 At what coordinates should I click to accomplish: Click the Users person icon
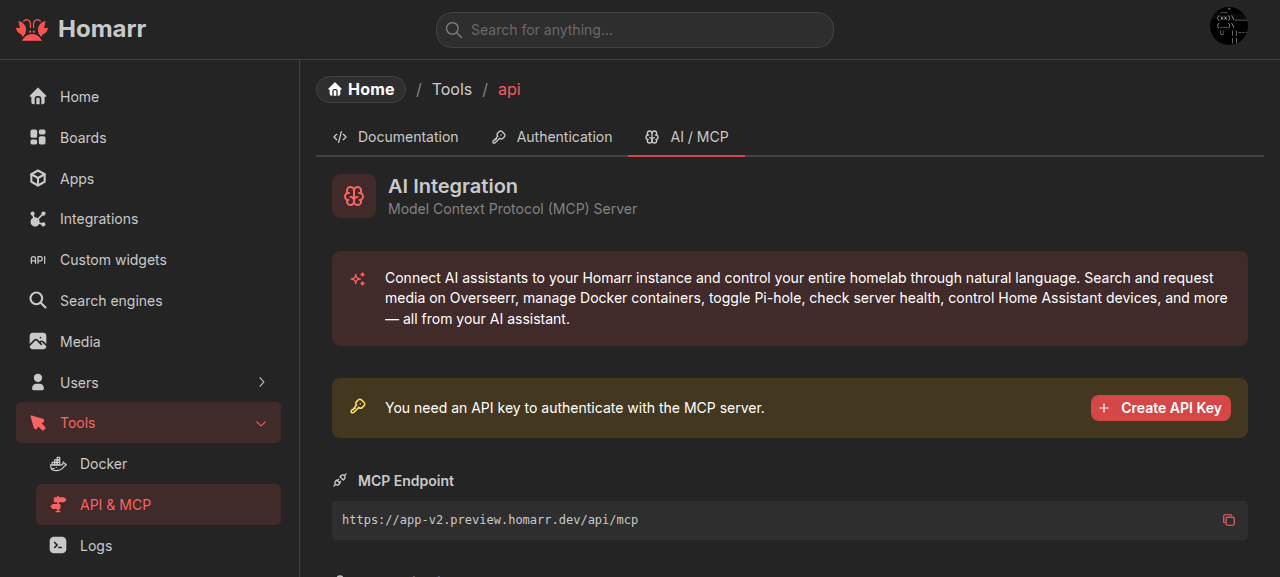pyautogui.click(x=38, y=382)
